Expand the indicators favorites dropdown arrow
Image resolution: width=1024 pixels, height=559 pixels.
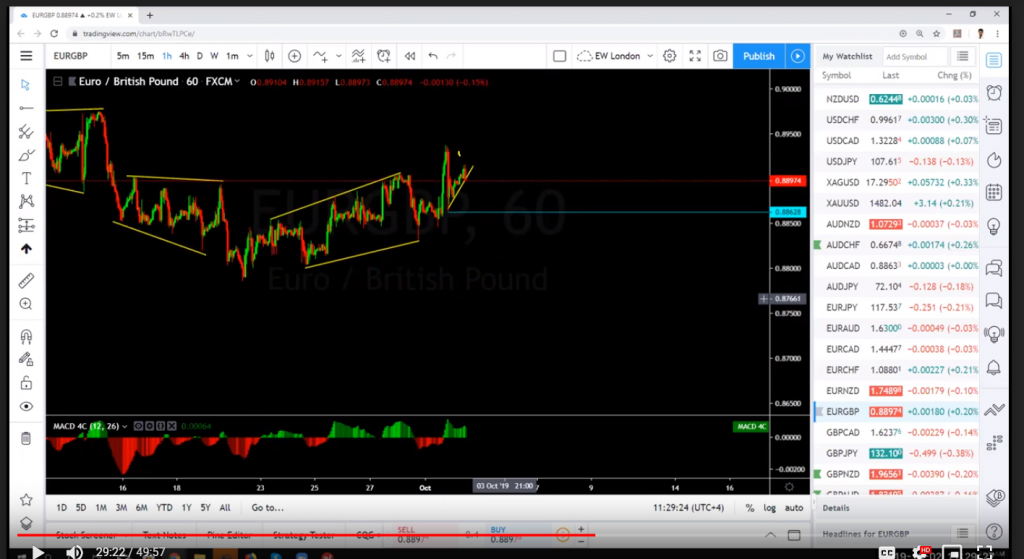coord(338,56)
